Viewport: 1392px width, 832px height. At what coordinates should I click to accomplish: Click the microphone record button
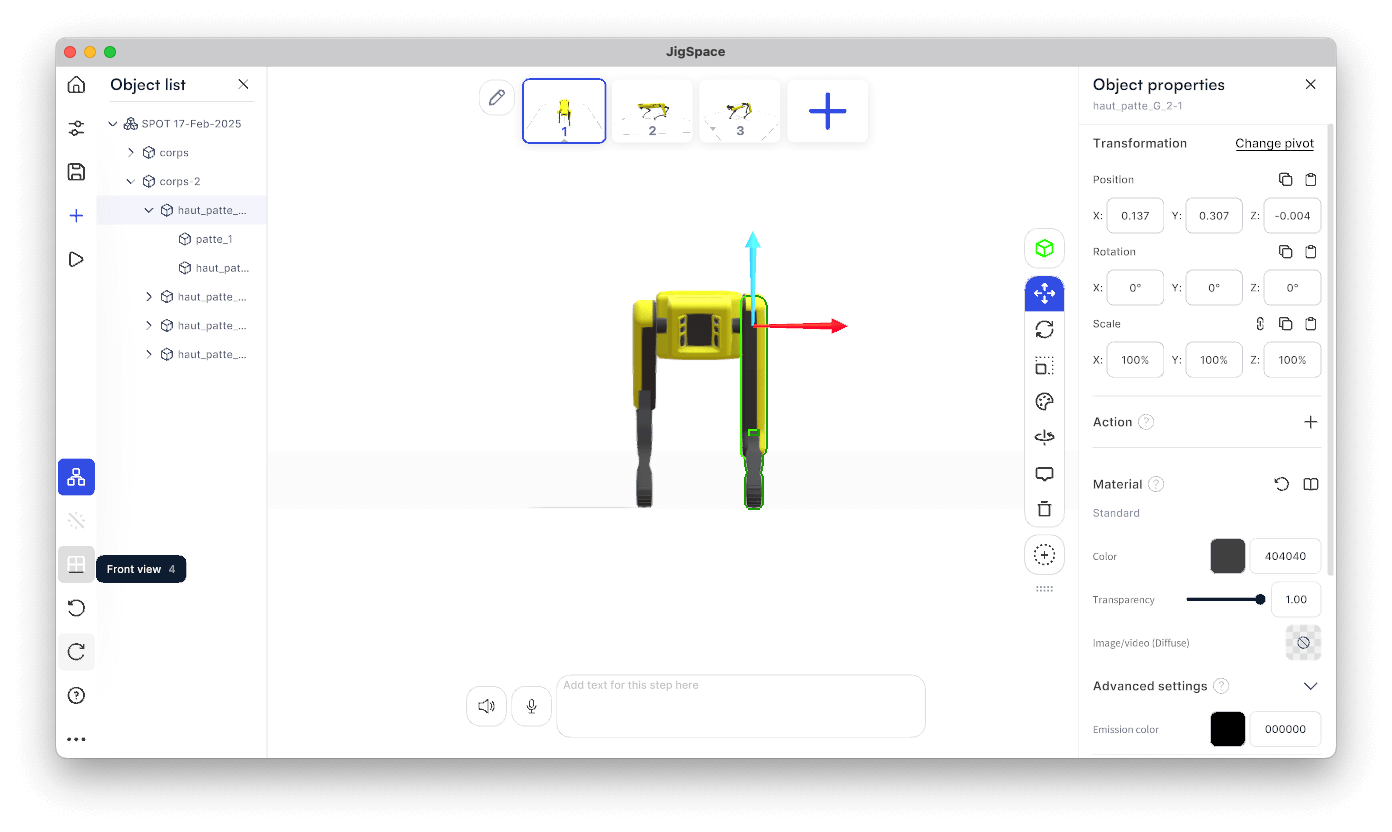(x=532, y=706)
